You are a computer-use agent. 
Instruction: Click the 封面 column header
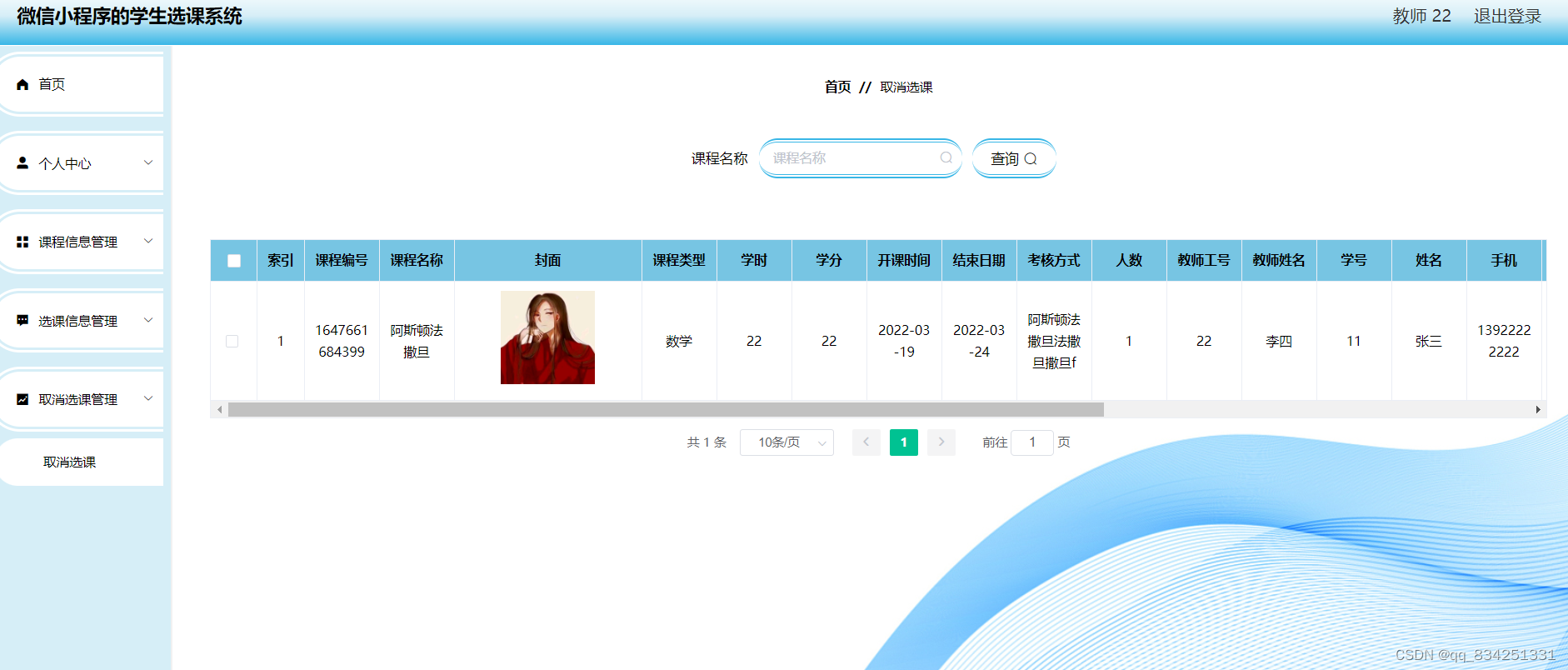(x=547, y=260)
